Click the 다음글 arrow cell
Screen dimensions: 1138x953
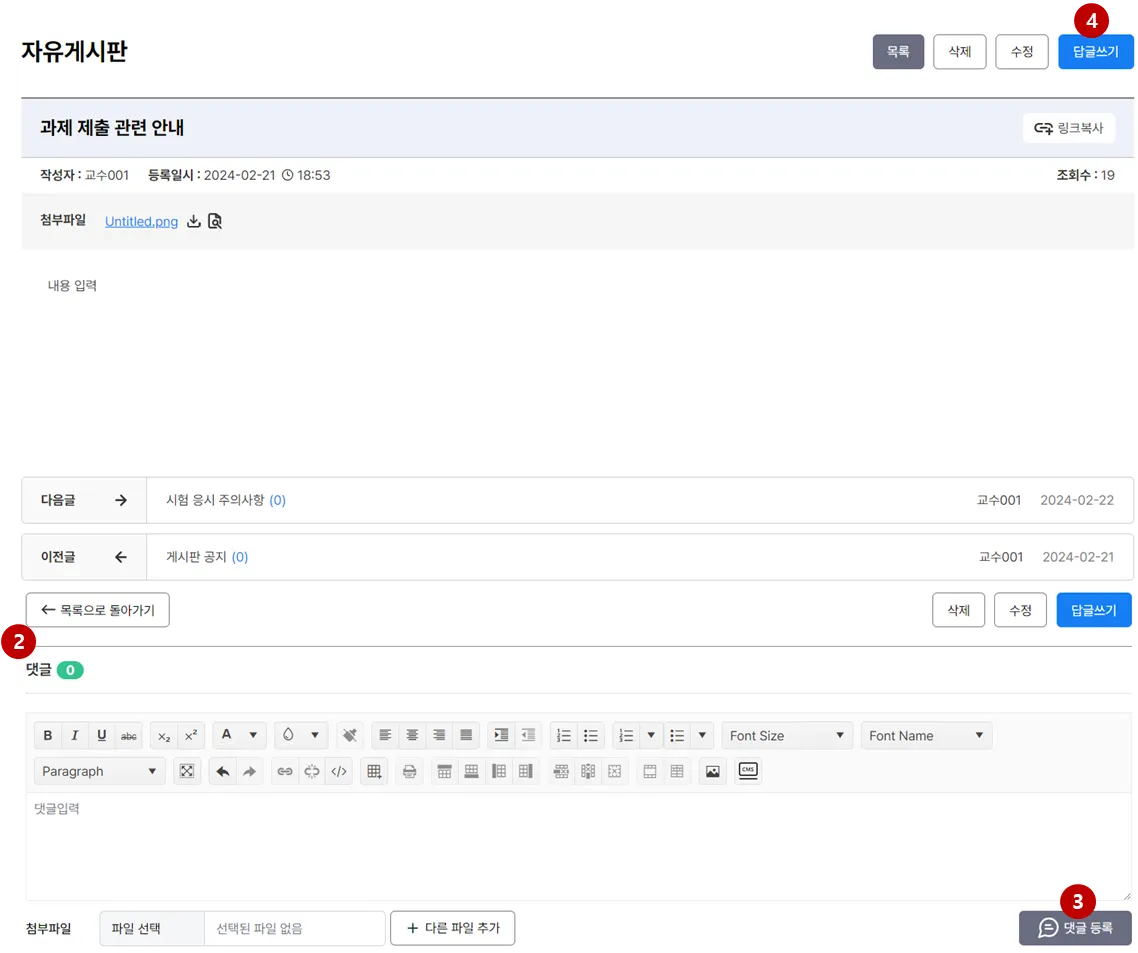(x=84, y=500)
